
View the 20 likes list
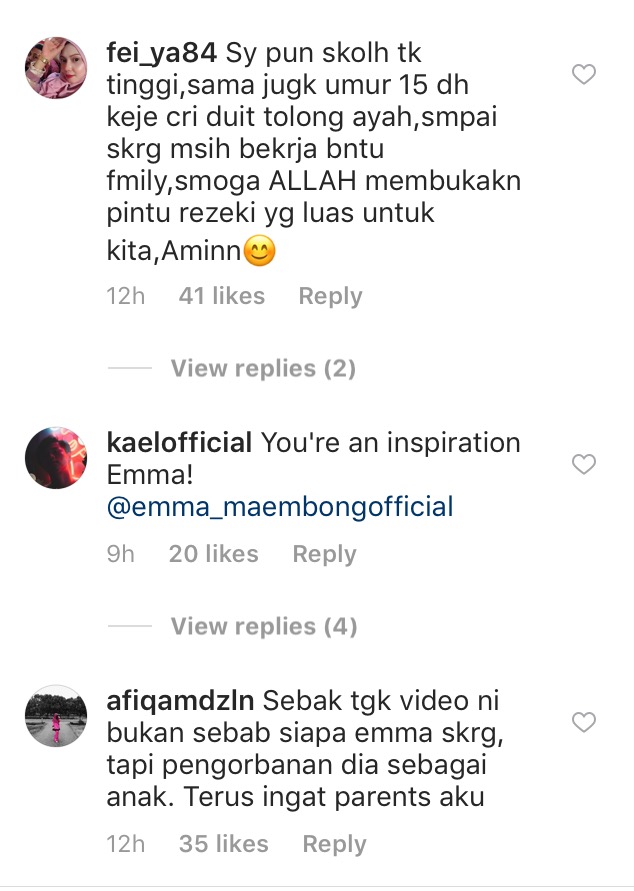pos(214,554)
